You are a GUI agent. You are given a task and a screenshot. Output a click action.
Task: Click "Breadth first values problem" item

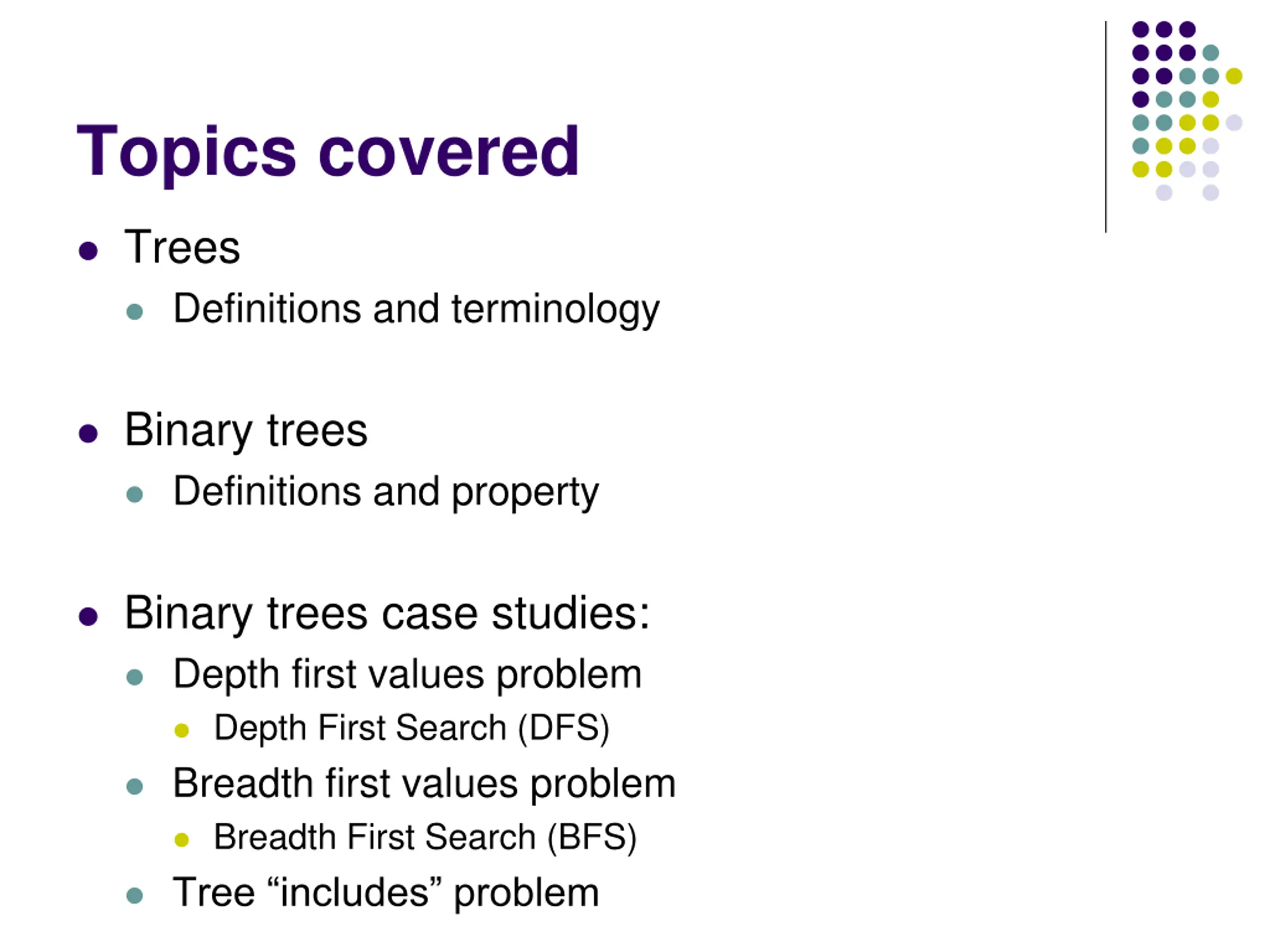[x=424, y=784]
